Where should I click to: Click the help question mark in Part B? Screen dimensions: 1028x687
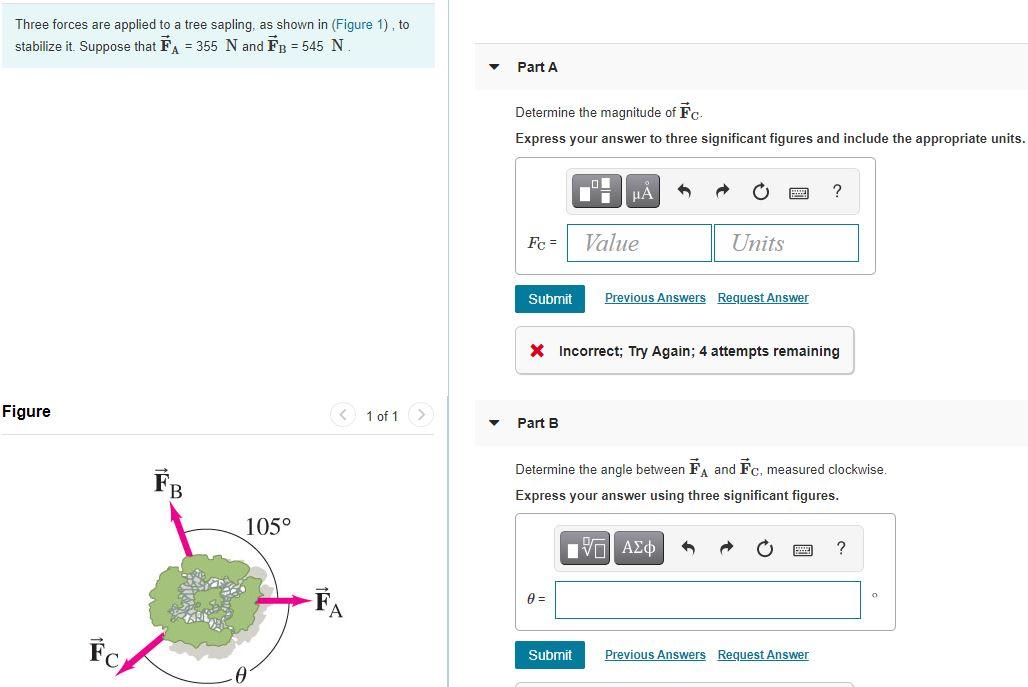point(841,548)
